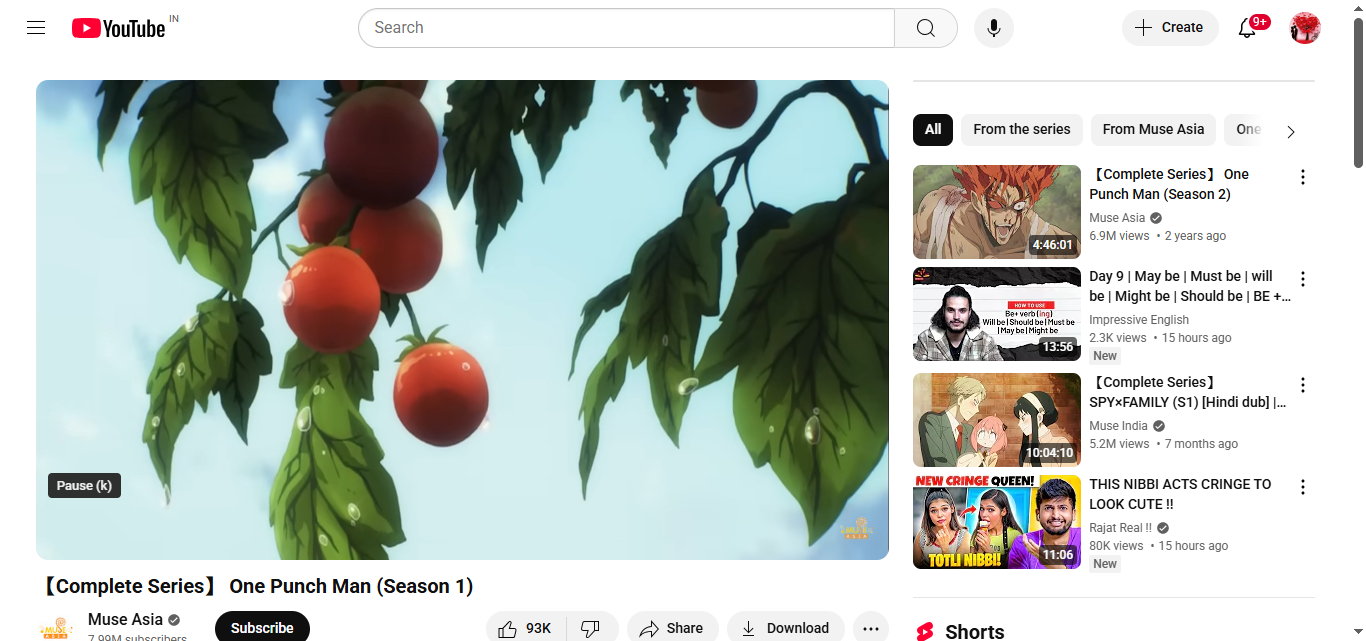Open SPY×FAMILY complete series thumbnail

pyautogui.click(x=997, y=420)
